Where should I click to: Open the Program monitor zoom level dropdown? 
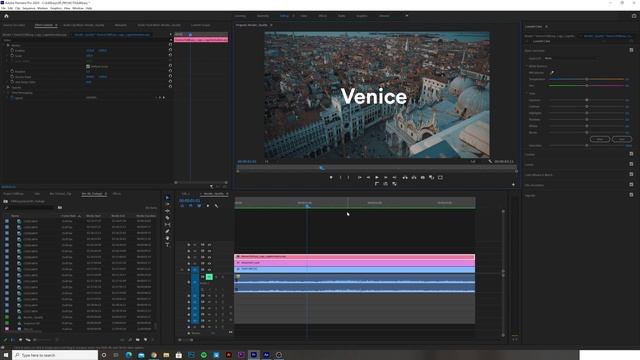[x=267, y=162]
